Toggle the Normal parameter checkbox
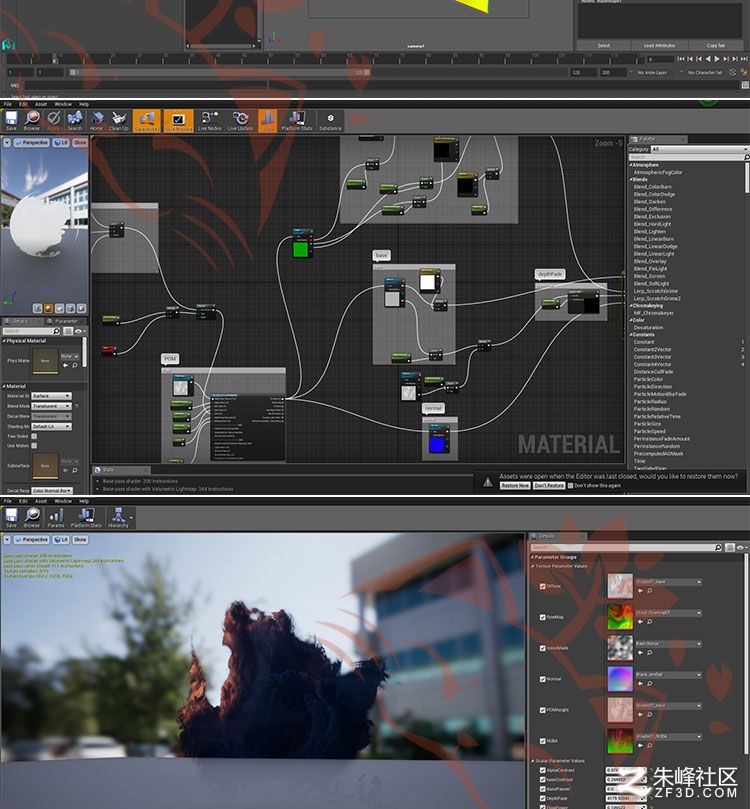 coord(543,679)
